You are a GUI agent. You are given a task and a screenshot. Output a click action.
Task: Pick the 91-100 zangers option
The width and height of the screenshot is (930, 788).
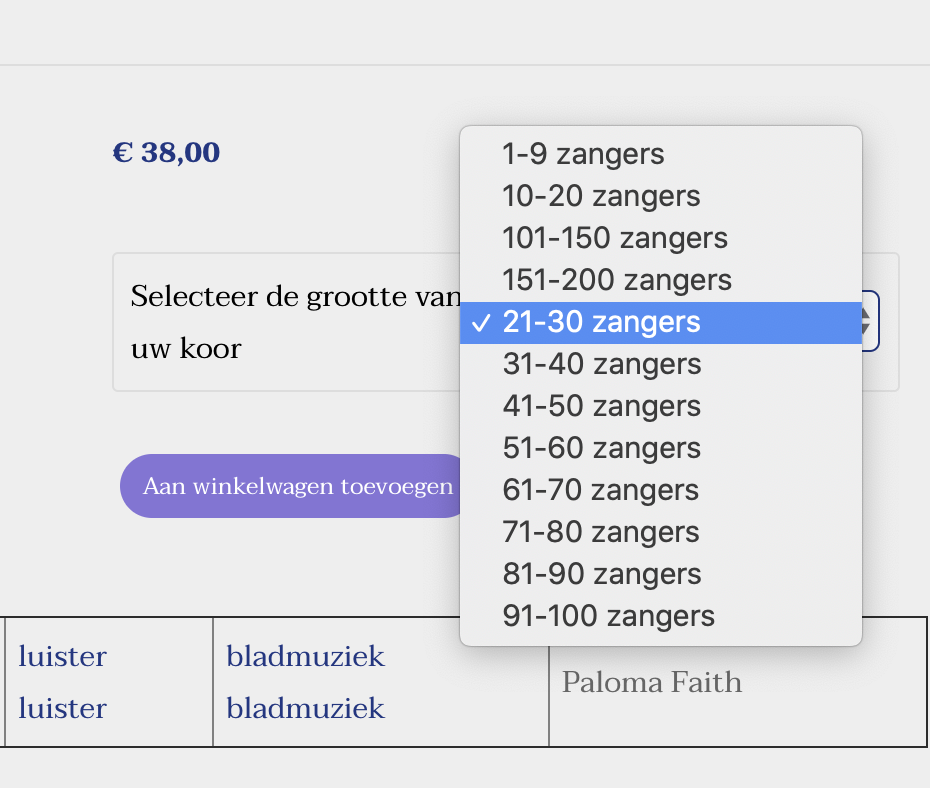[x=608, y=616]
